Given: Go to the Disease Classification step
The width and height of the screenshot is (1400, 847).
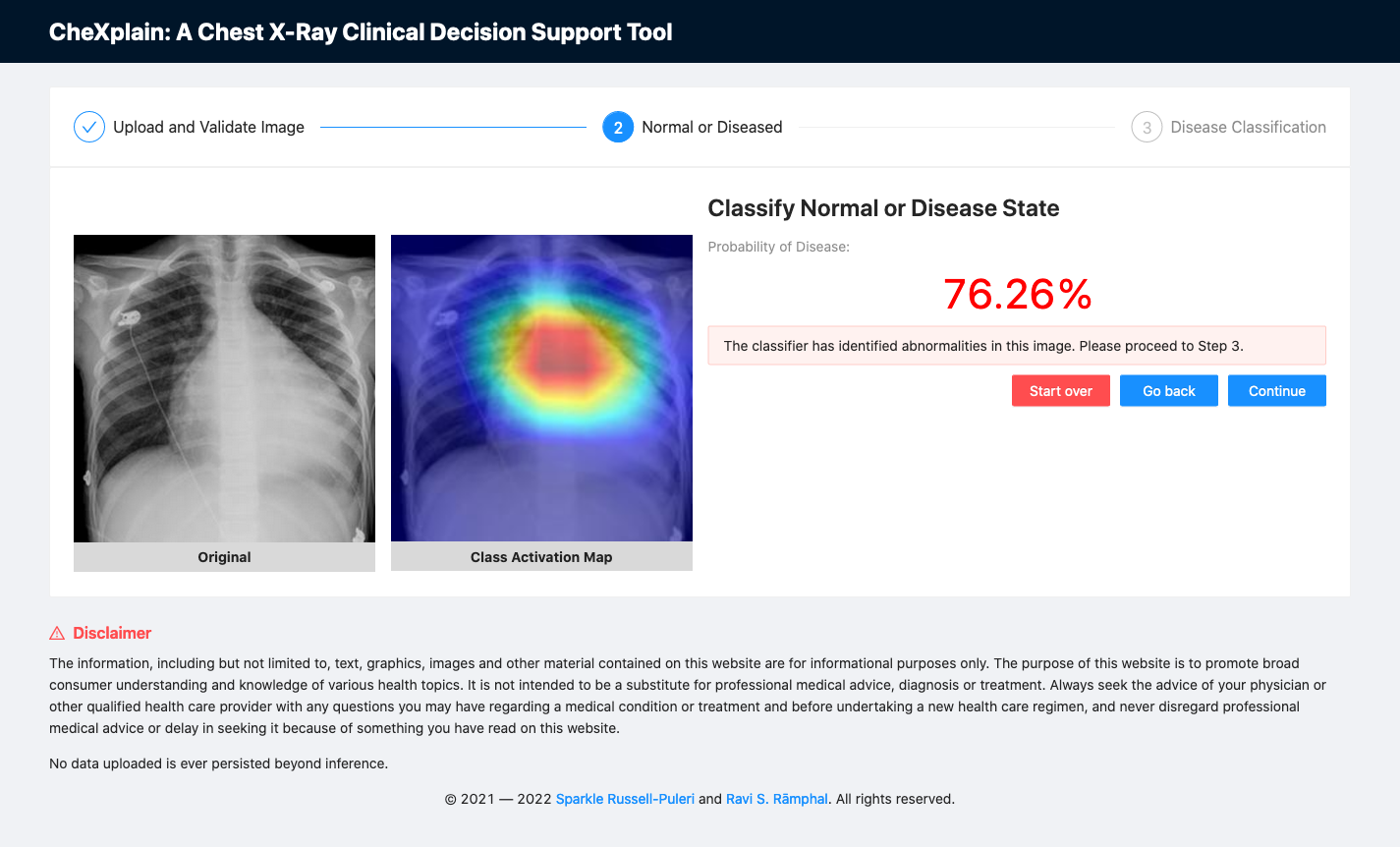Looking at the screenshot, I should click(1248, 127).
